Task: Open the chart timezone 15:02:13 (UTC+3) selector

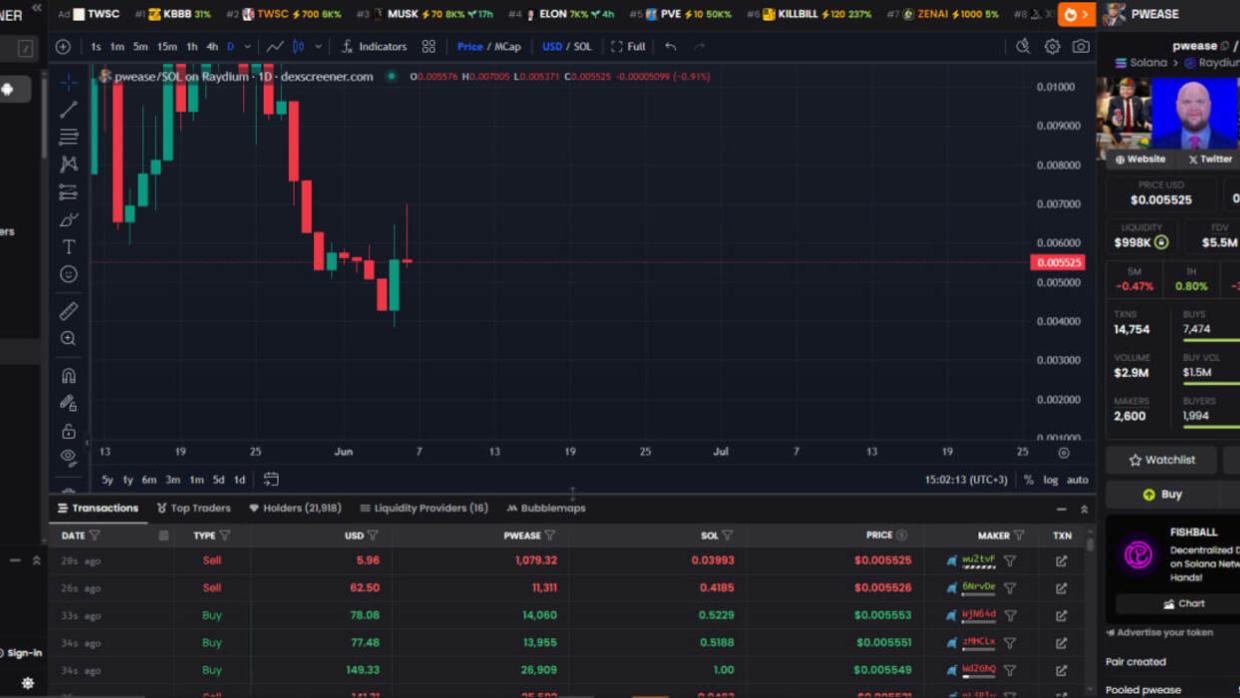Action: [966, 480]
